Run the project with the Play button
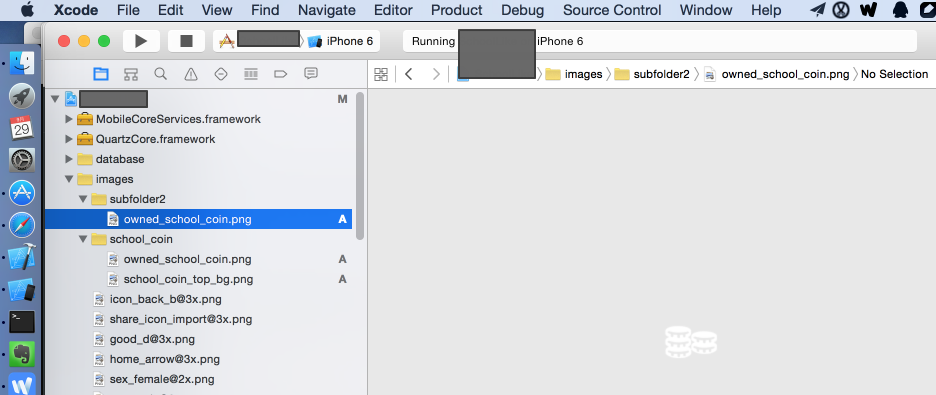The image size is (936, 395). pyautogui.click(x=141, y=41)
